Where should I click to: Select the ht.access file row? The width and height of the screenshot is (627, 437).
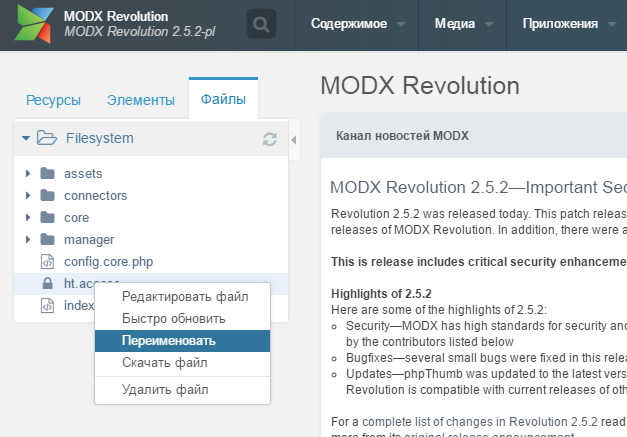click(151, 283)
